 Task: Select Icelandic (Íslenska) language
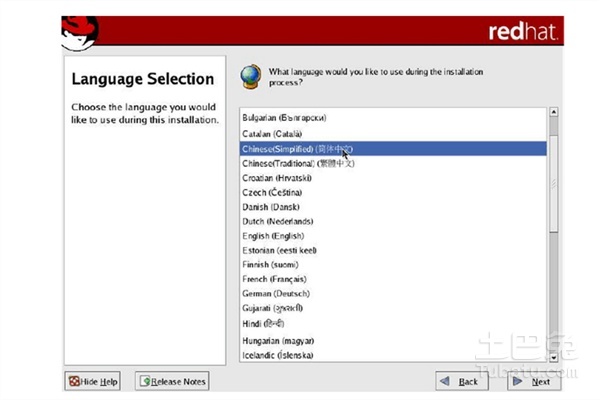click(x=393, y=355)
